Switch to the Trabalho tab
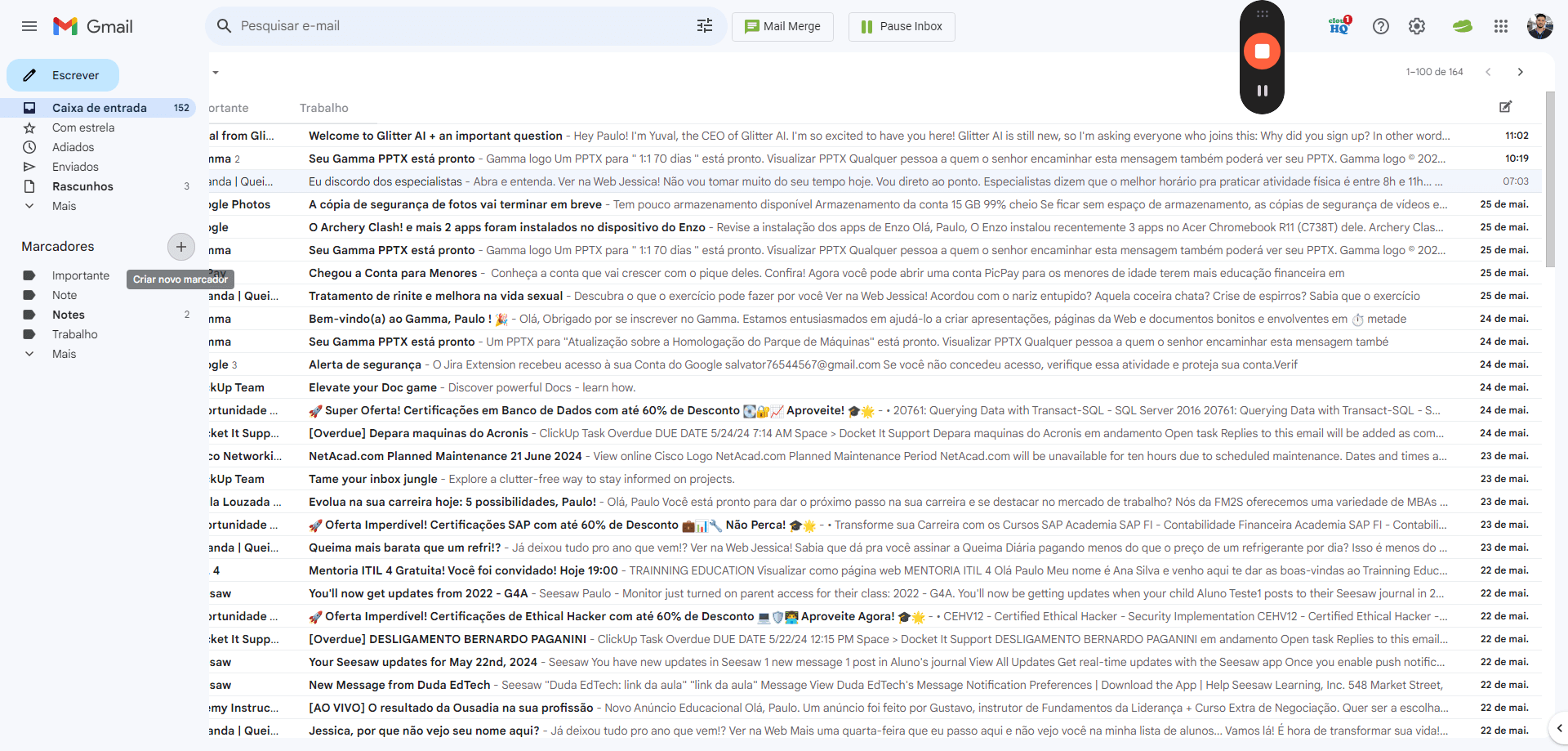1568x751 pixels. click(324, 108)
